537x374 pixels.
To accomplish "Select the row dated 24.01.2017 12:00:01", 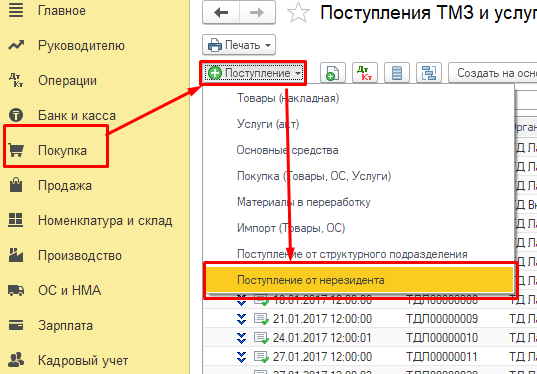I will (370, 338).
